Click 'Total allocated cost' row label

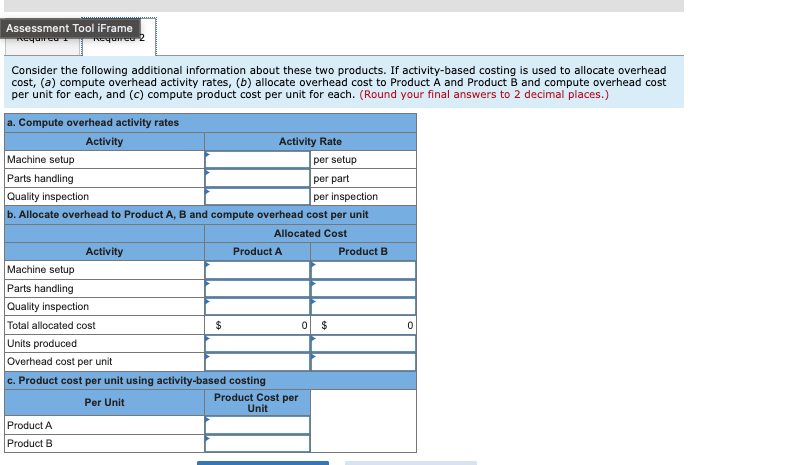[x=51, y=325]
